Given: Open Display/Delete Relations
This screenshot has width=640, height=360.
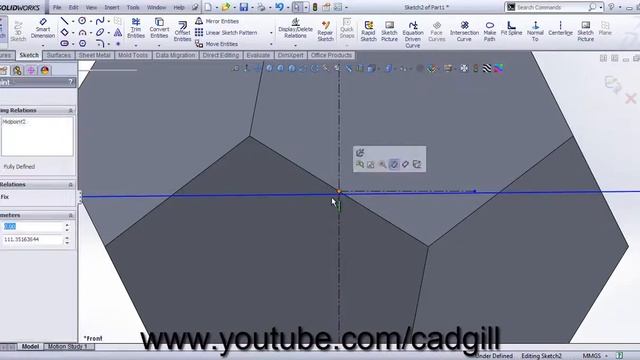Looking at the screenshot, I should [295, 28].
